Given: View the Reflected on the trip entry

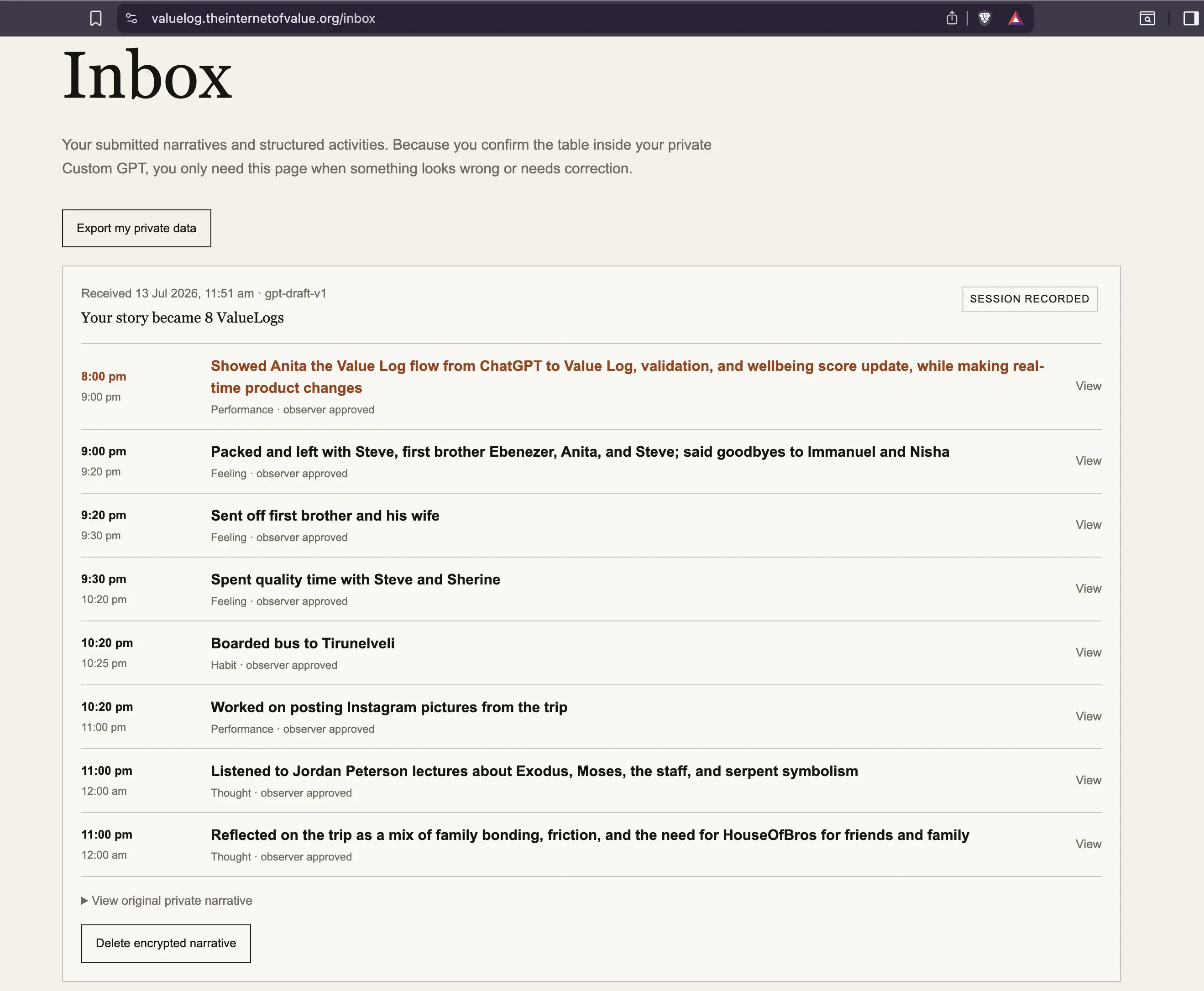Looking at the screenshot, I should [x=1088, y=844].
